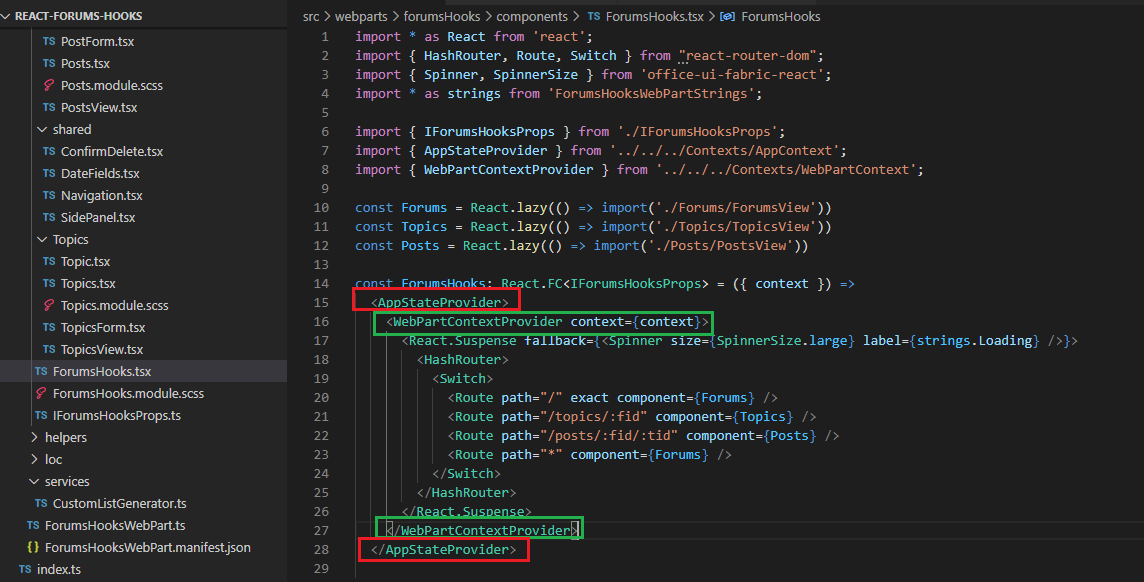Click the Sass icon beside Posts.module.scss
1144x582 pixels.
click(49, 86)
